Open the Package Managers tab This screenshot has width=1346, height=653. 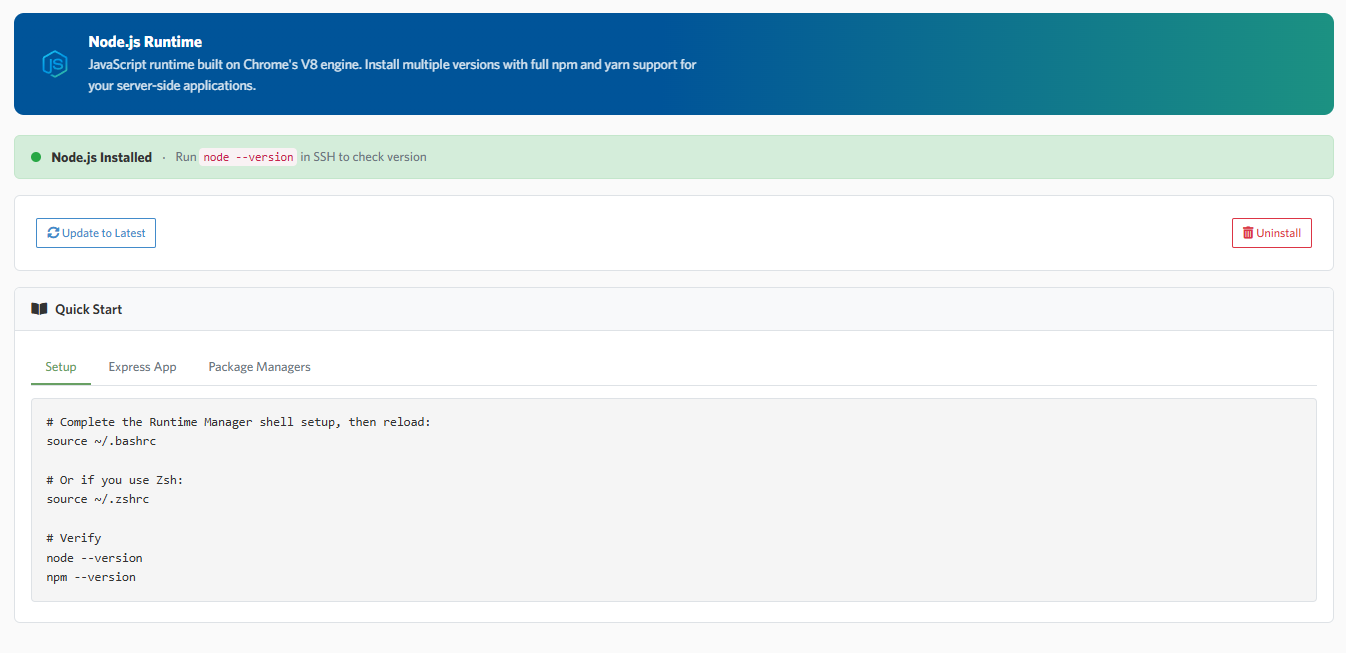(x=260, y=367)
